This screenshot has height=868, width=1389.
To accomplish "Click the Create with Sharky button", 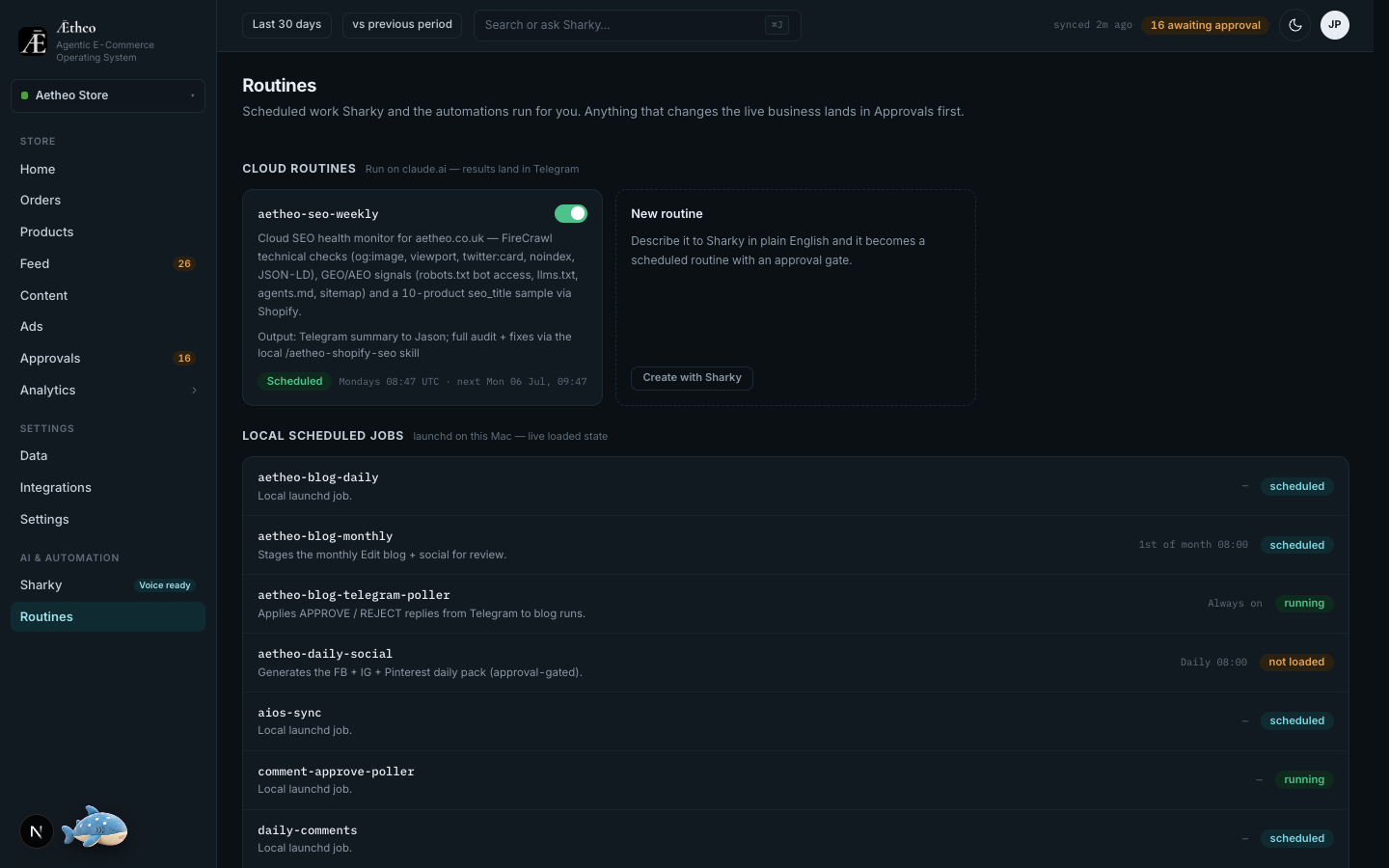I will 692,378.
